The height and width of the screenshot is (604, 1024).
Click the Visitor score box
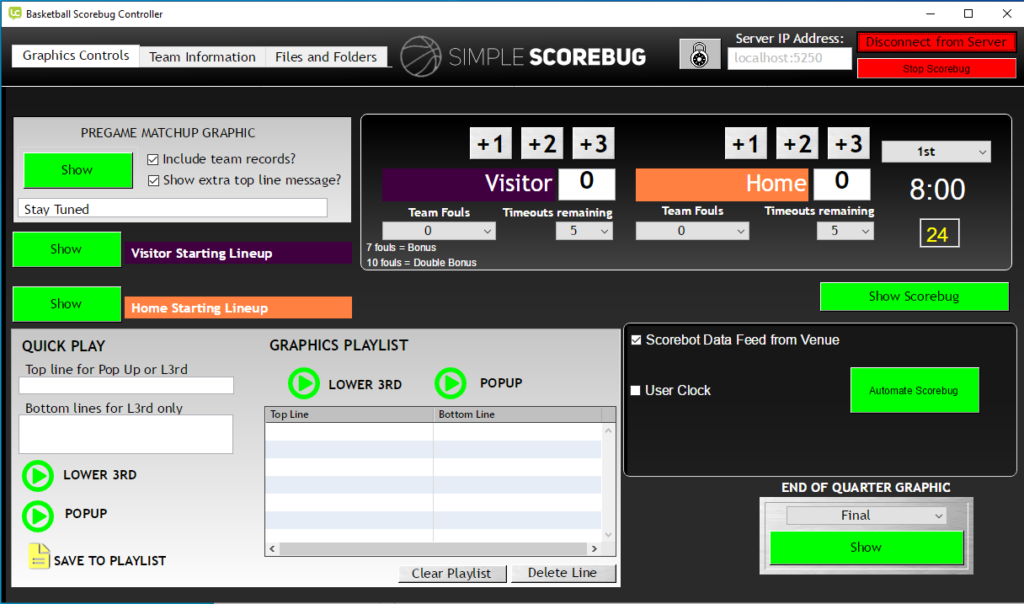pos(587,183)
